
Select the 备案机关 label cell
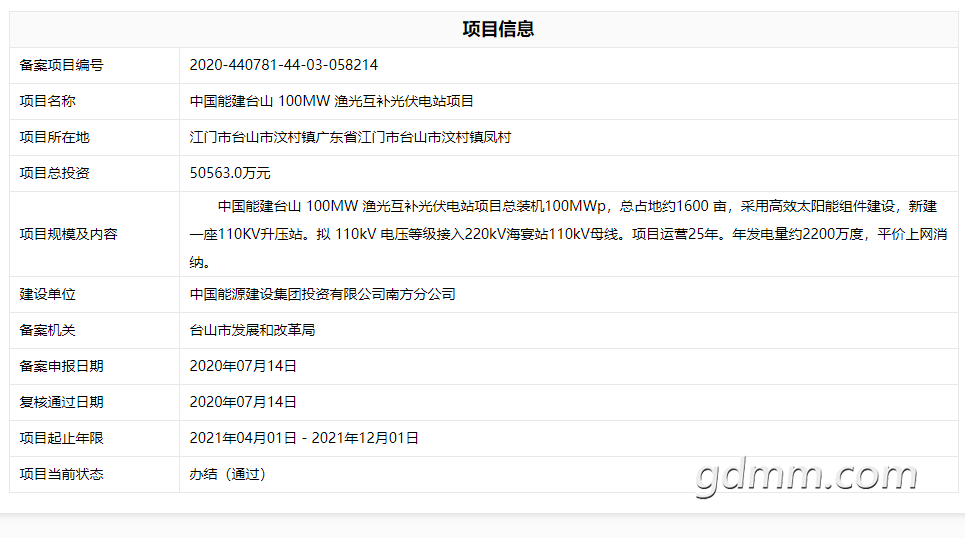tap(94, 330)
